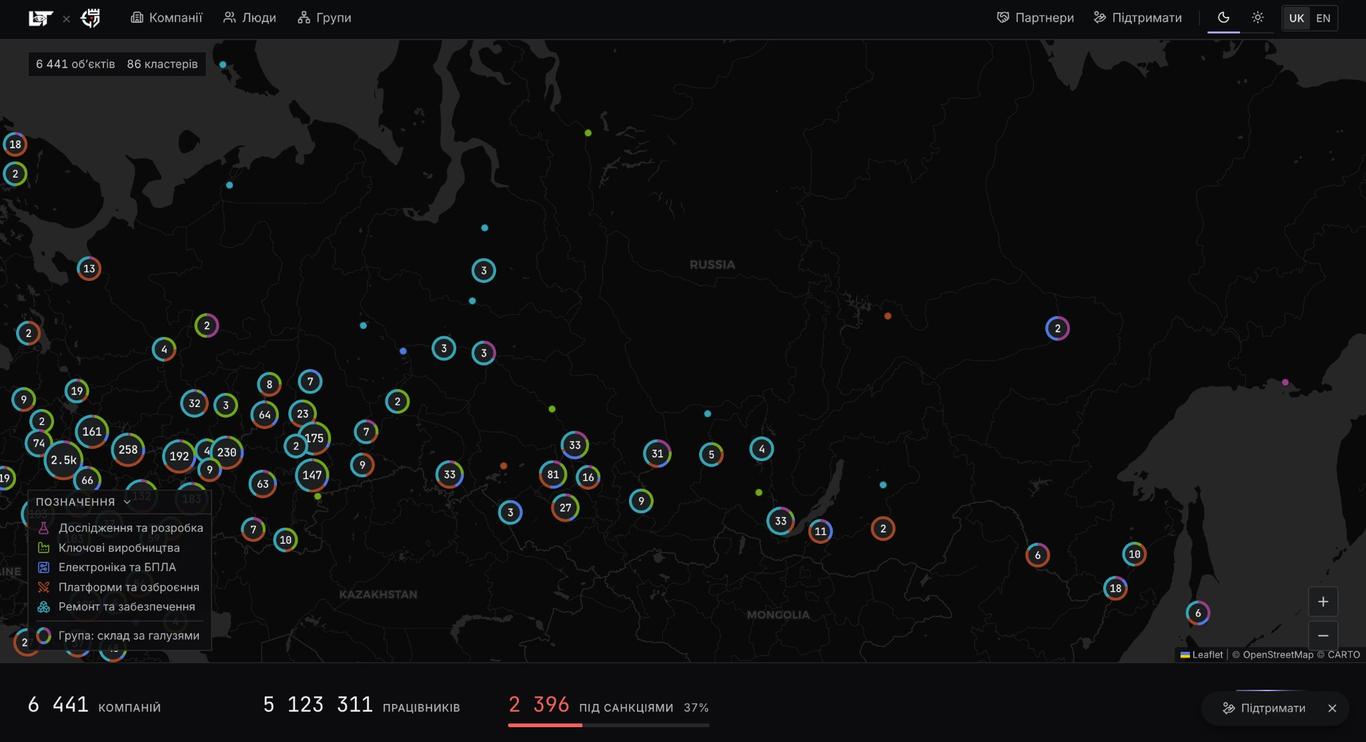Click the sanctions 37% progress bar
This screenshot has height=742, width=1366.
click(608, 725)
